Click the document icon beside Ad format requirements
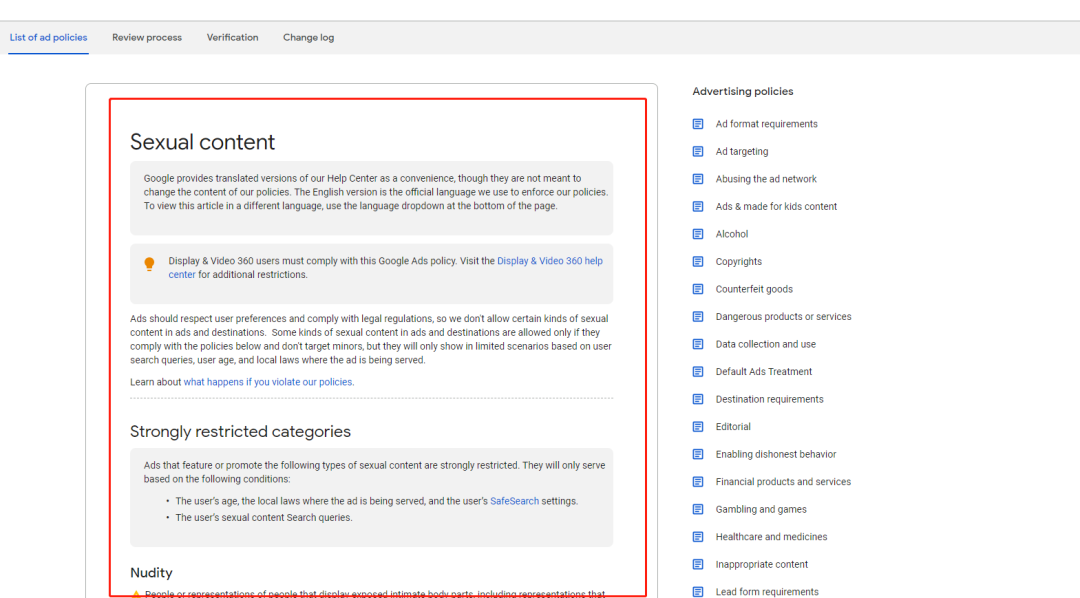 click(x=698, y=124)
